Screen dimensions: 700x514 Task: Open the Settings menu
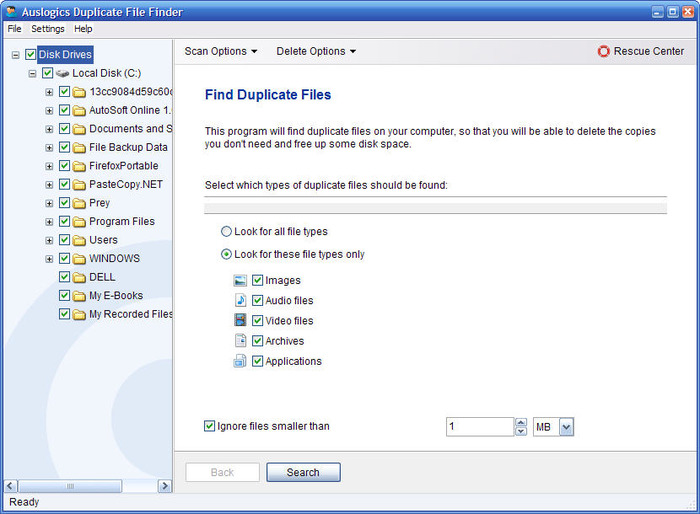coord(47,29)
